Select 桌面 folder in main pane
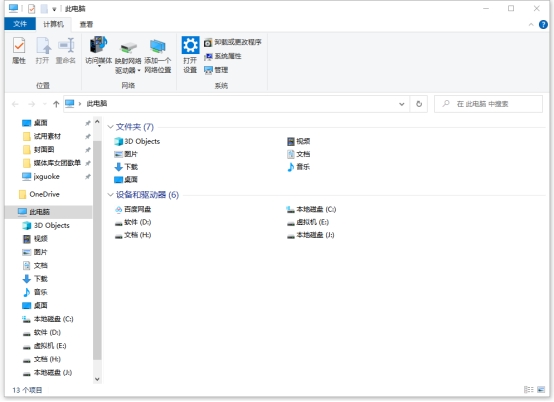This screenshot has width=554, height=402. pyautogui.click(x=126, y=179)
